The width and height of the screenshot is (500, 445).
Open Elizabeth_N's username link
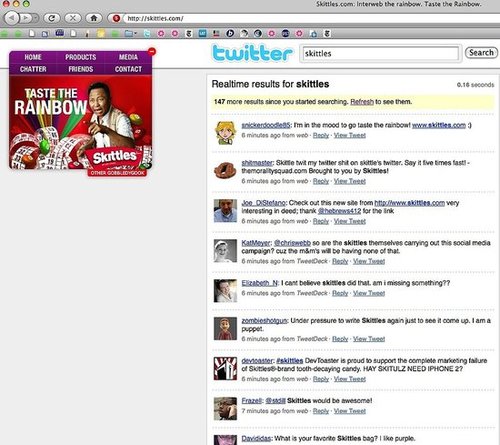[x=260, y=283]
